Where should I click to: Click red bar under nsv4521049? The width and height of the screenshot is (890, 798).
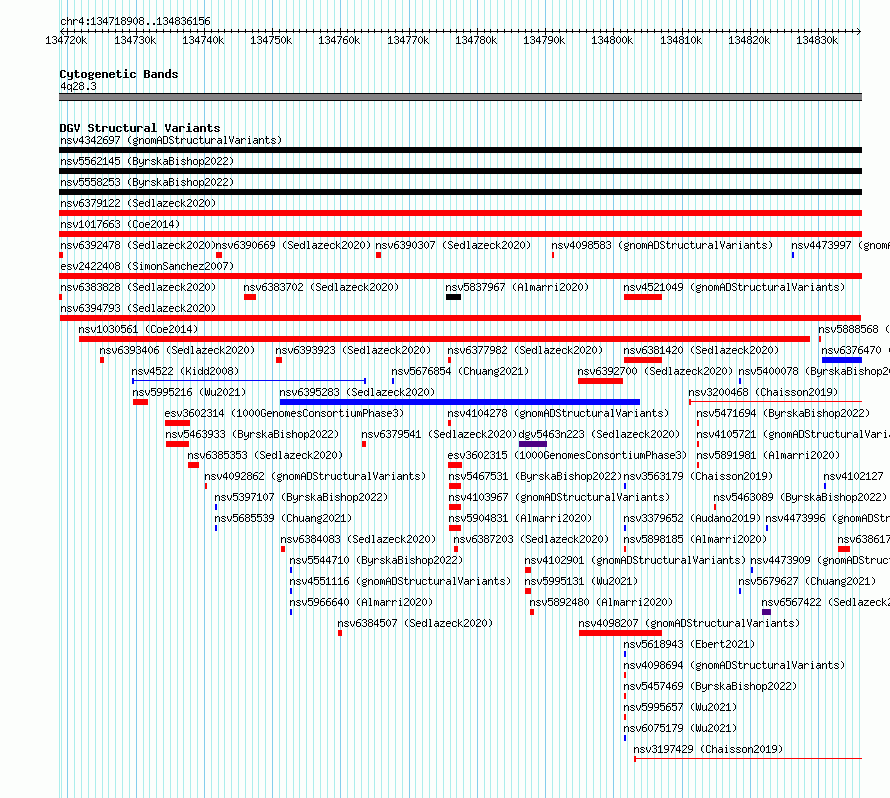(x=643, y=297)
